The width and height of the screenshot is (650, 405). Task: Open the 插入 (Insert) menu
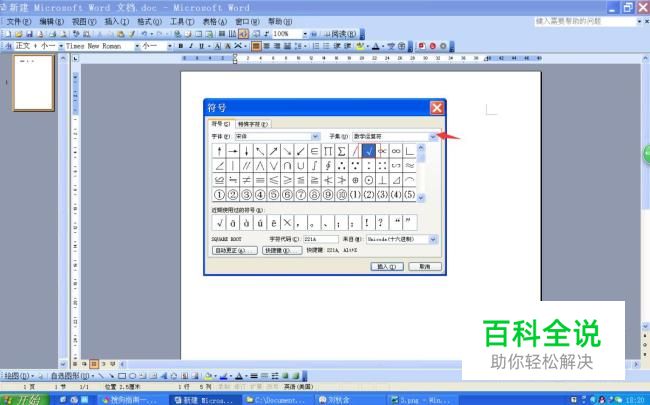click(x=116, y=22)
